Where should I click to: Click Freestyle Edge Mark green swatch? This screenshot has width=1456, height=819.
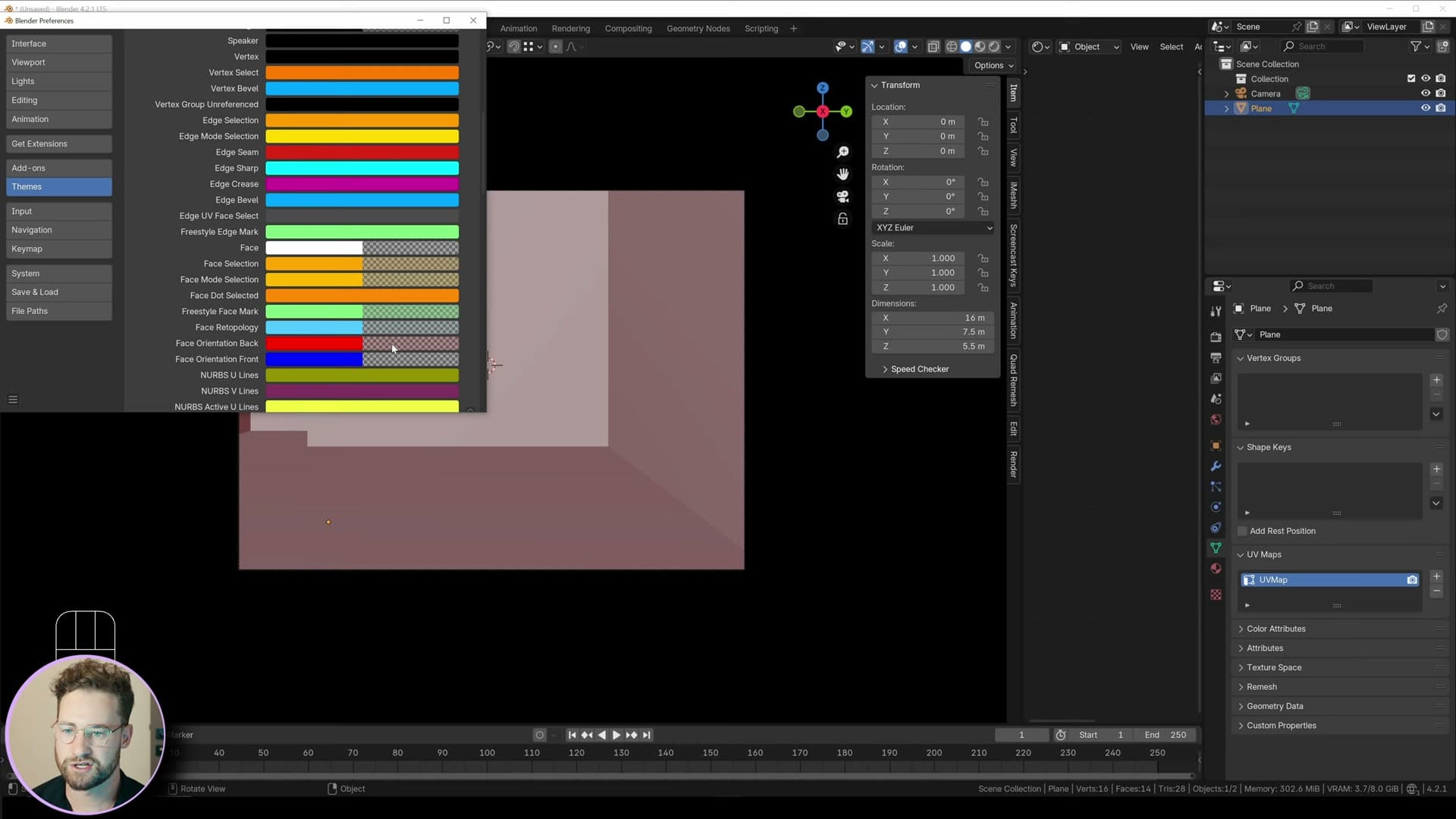(362, 232)
